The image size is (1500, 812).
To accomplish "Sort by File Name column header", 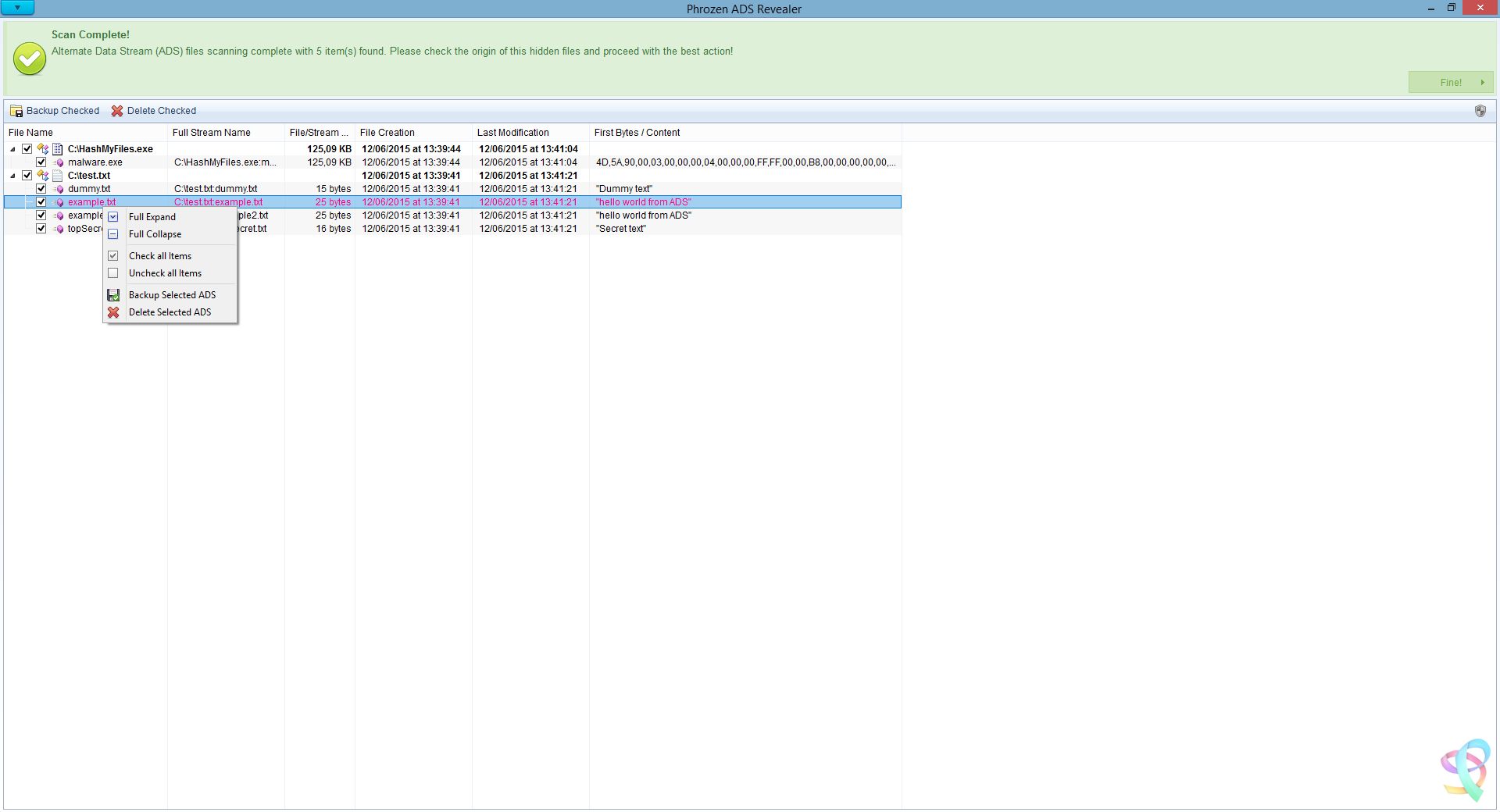I will [86, 133].
